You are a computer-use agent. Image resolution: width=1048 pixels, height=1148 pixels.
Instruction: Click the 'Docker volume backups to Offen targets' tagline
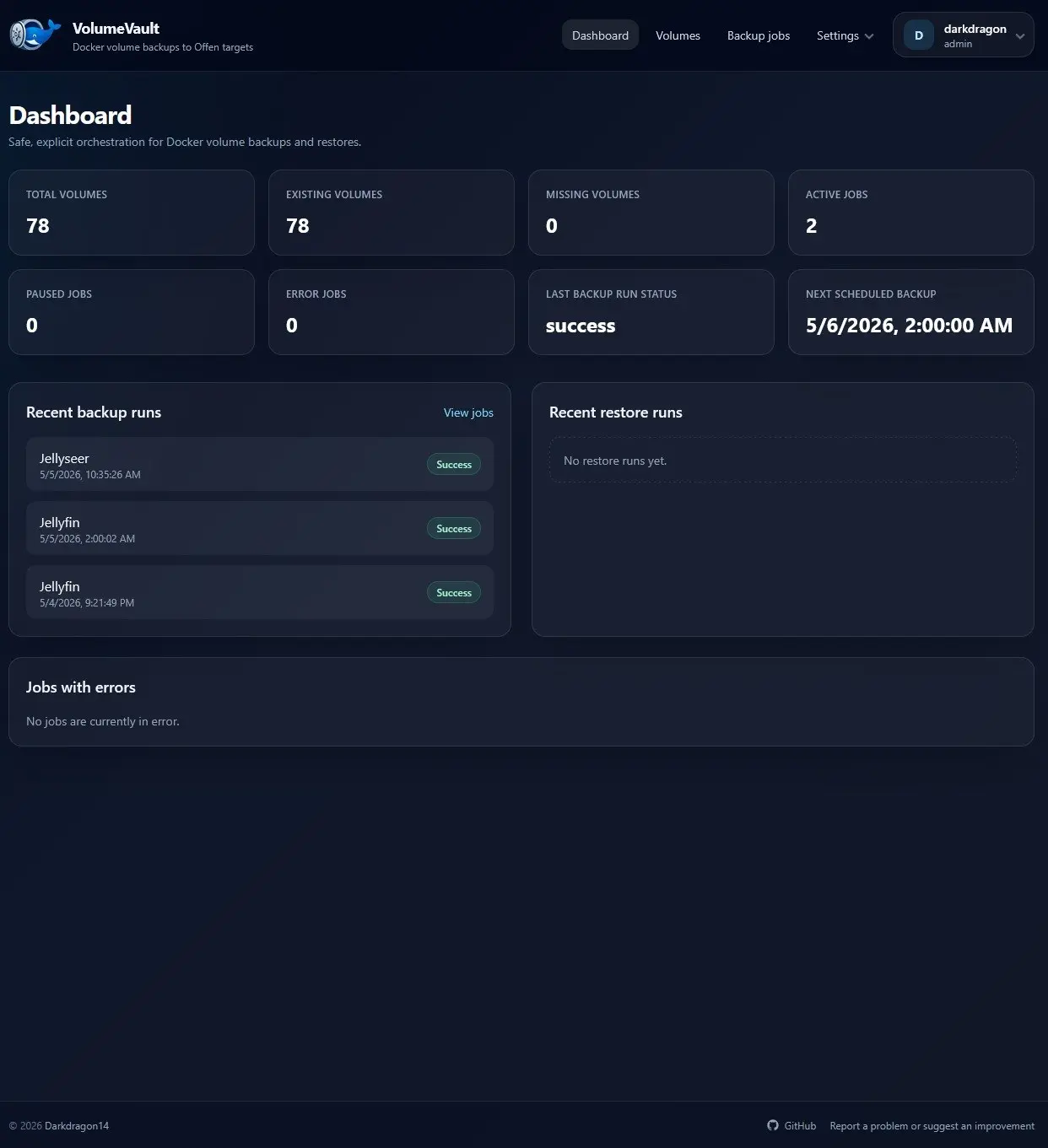click(163, 47)
